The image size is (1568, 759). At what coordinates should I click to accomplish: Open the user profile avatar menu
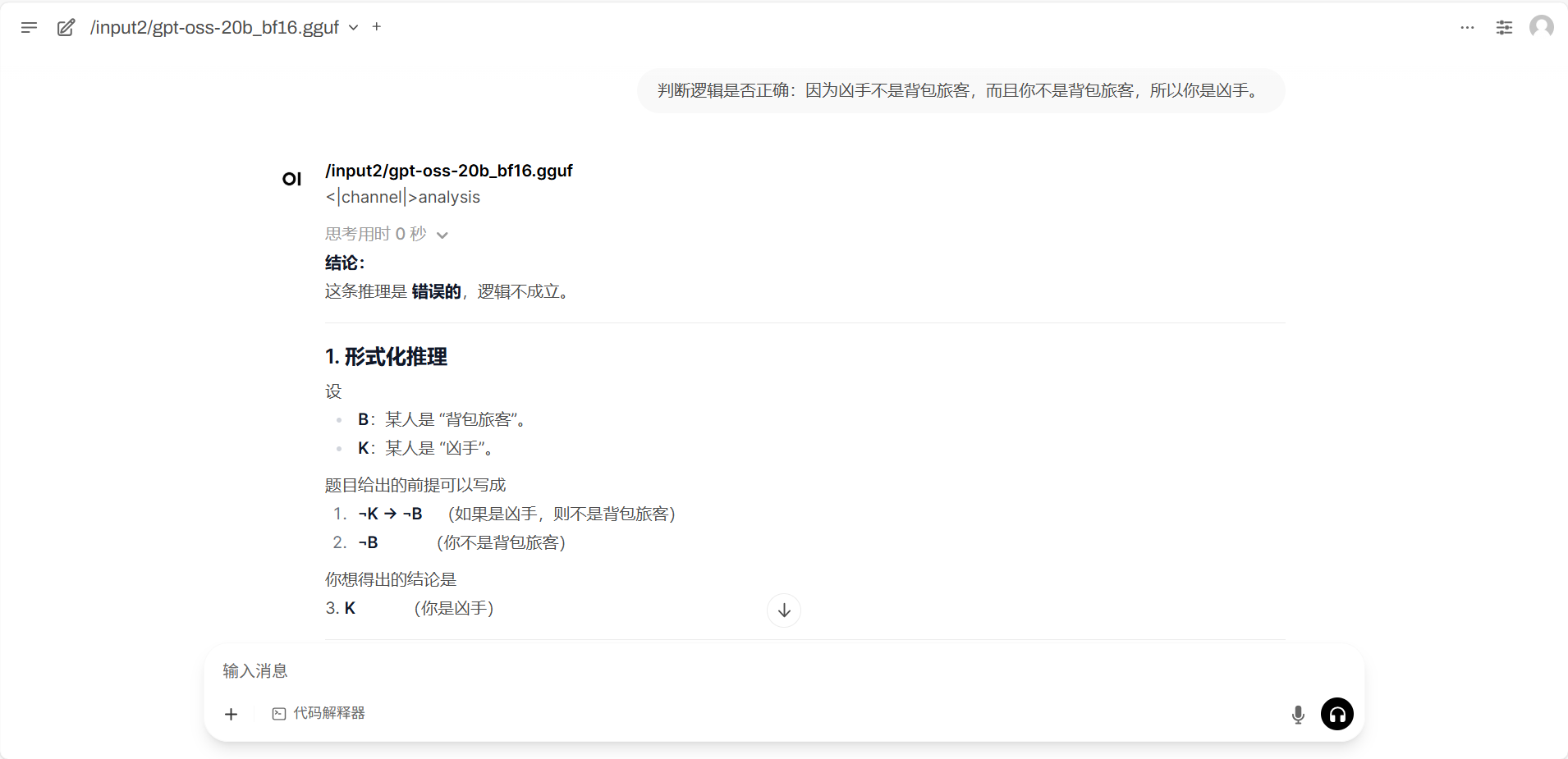[1541, 27]
